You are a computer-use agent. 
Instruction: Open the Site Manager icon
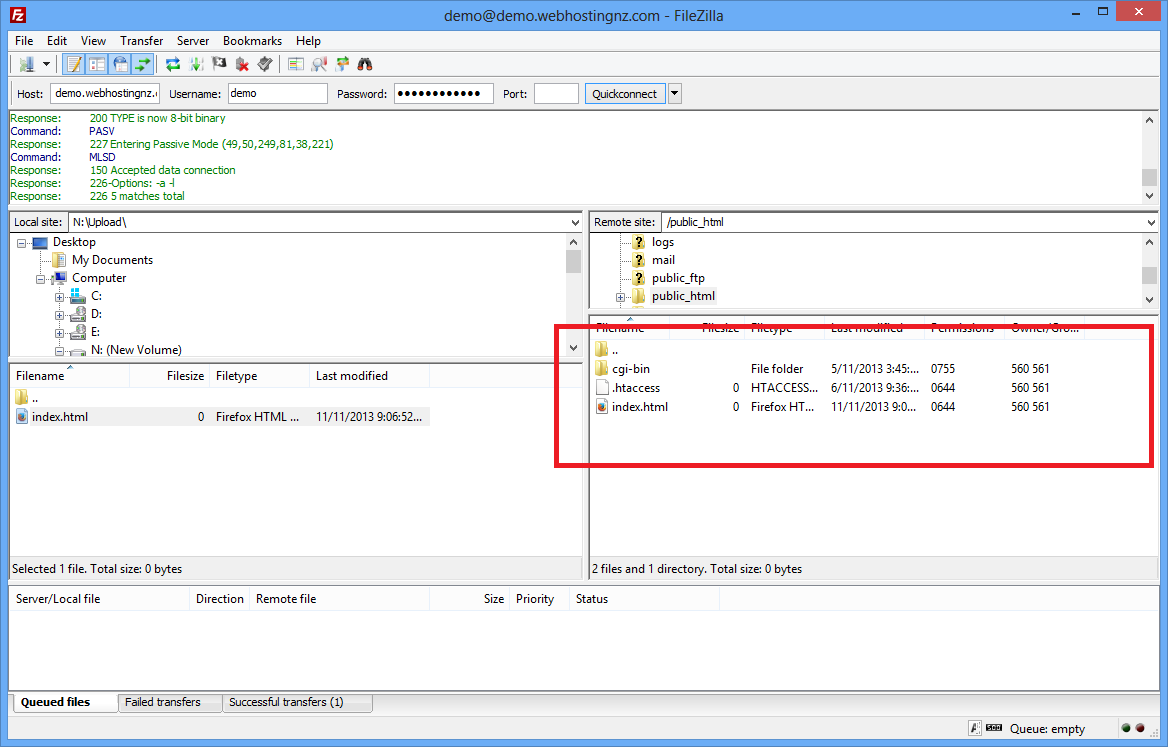pyautogui.click(x=26, y=65)
